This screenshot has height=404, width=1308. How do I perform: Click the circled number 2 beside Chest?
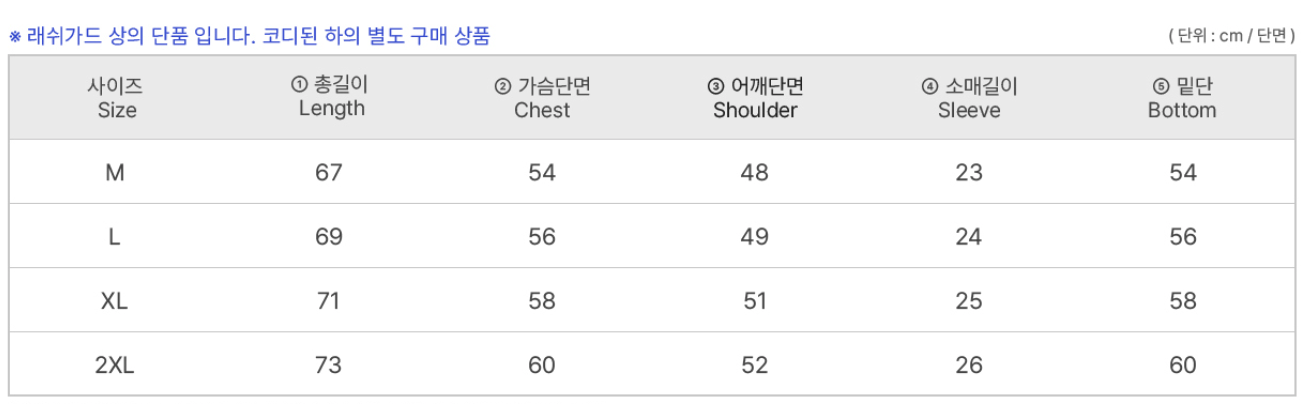click(x=503, y=86)
